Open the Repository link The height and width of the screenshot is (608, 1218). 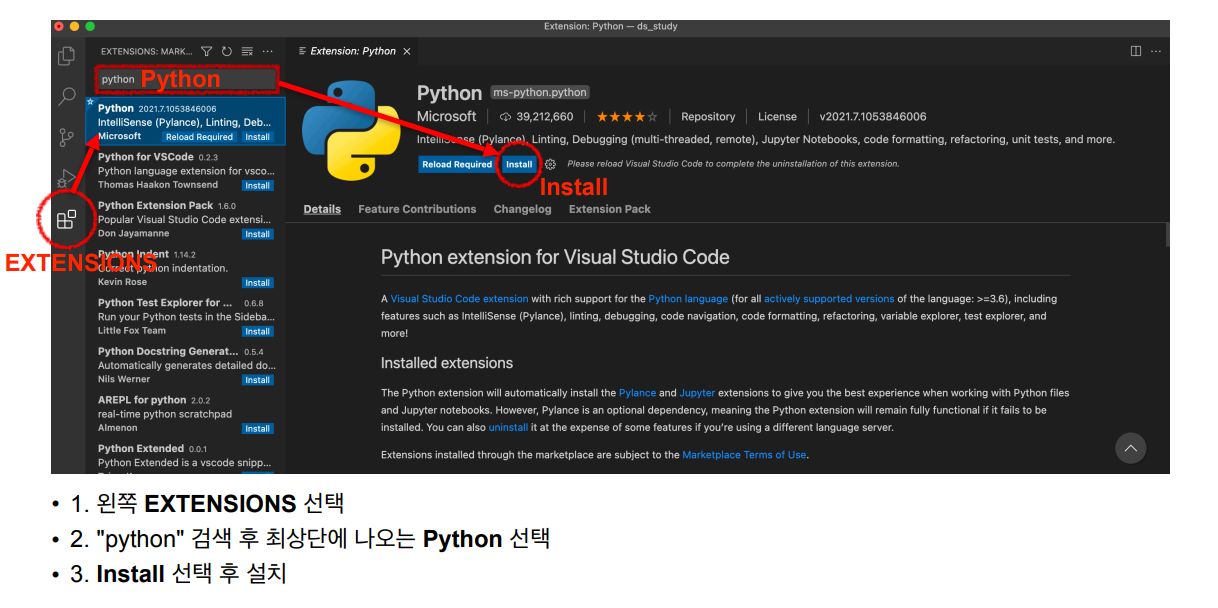click(708, 117)
